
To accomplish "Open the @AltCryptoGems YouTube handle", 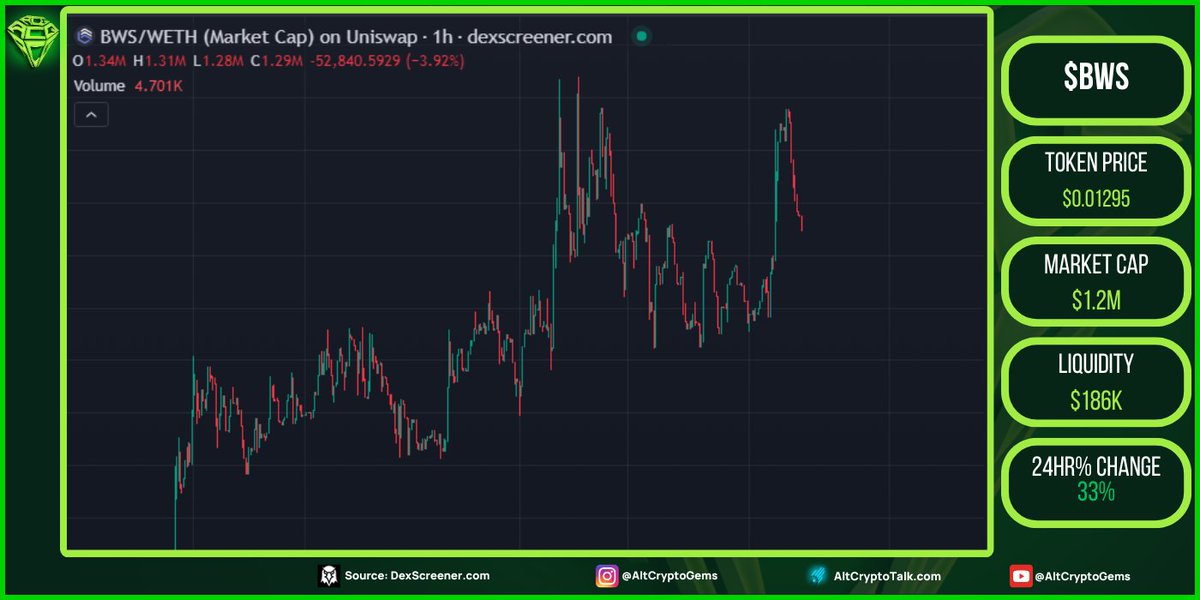I will coord(1083,576).
